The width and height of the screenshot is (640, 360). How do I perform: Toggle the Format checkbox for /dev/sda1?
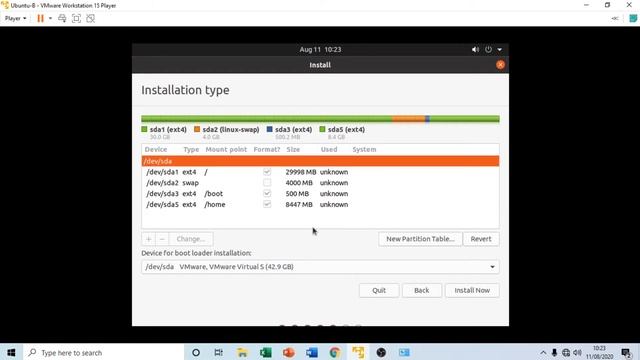(x=267, y=172)
